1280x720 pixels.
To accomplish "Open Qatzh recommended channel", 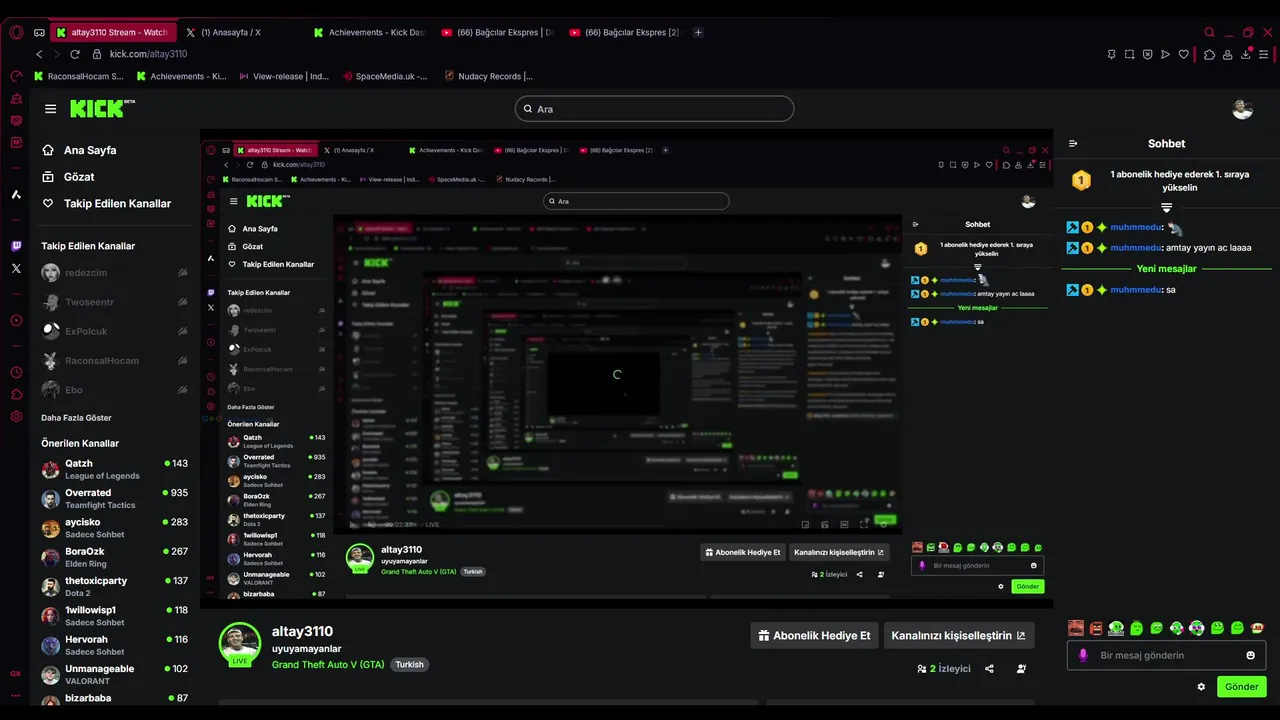I will tap(114, 469).
